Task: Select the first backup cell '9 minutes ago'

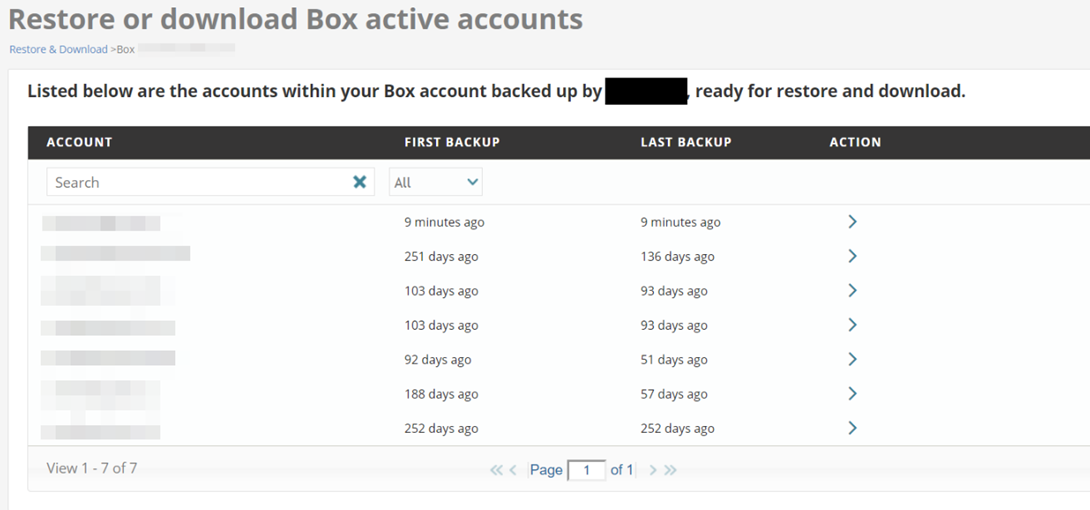Action: (444, 222)
